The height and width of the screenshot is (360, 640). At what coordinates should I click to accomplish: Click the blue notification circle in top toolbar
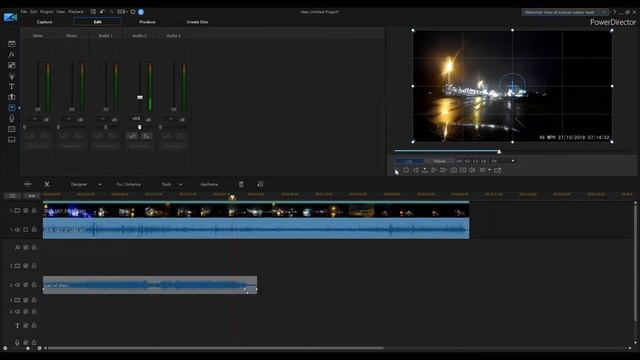tap(141, 12)
